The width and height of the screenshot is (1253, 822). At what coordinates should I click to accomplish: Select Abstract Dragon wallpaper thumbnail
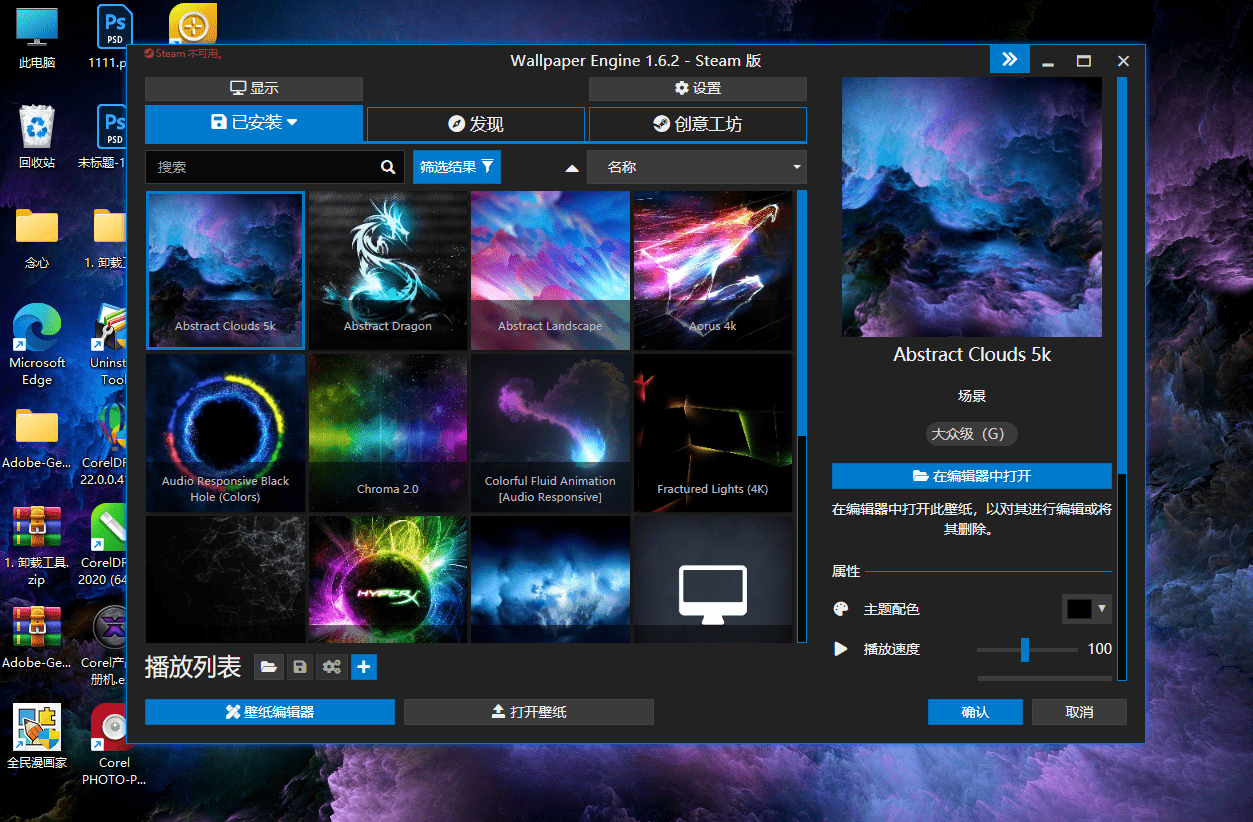click(388, 271)
